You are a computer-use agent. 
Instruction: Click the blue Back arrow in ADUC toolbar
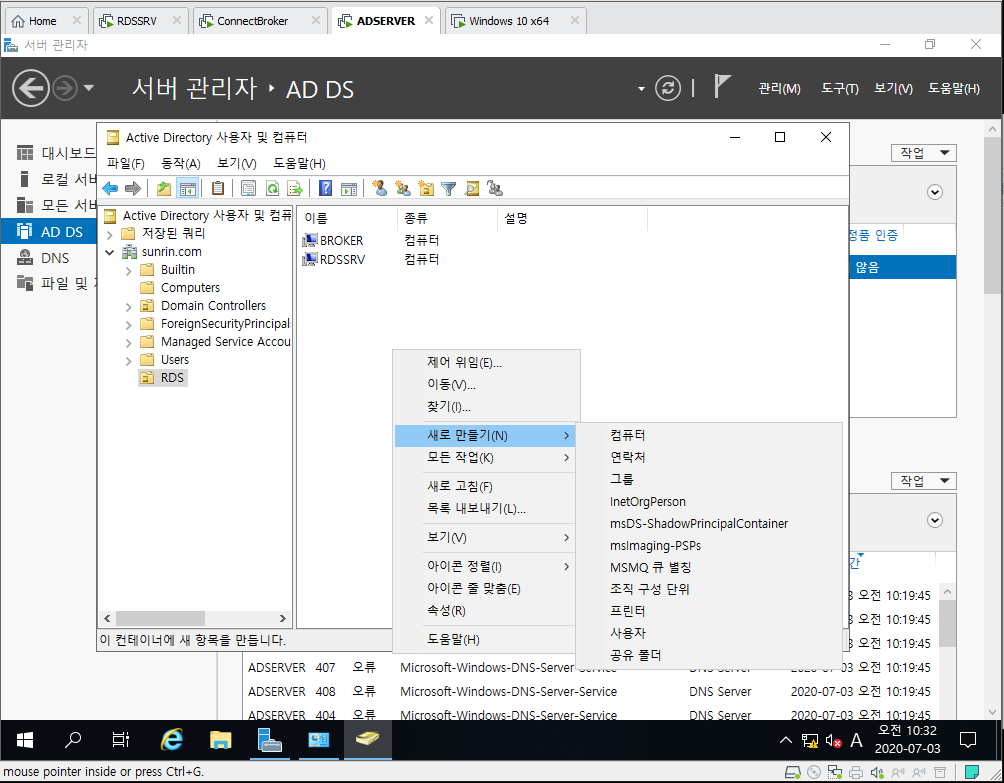pos(110,188)
